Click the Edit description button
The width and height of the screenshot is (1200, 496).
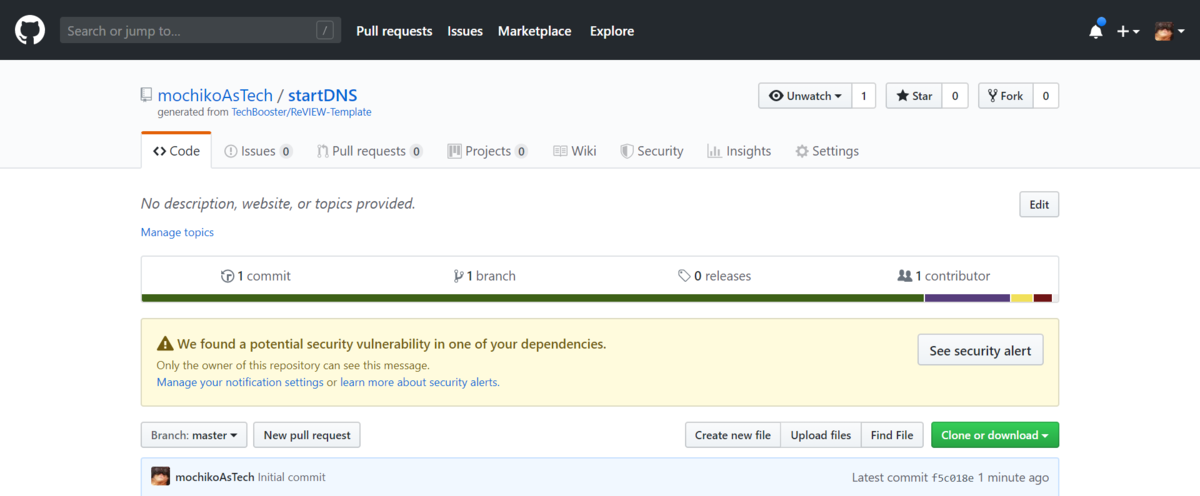pos(1039,205)
